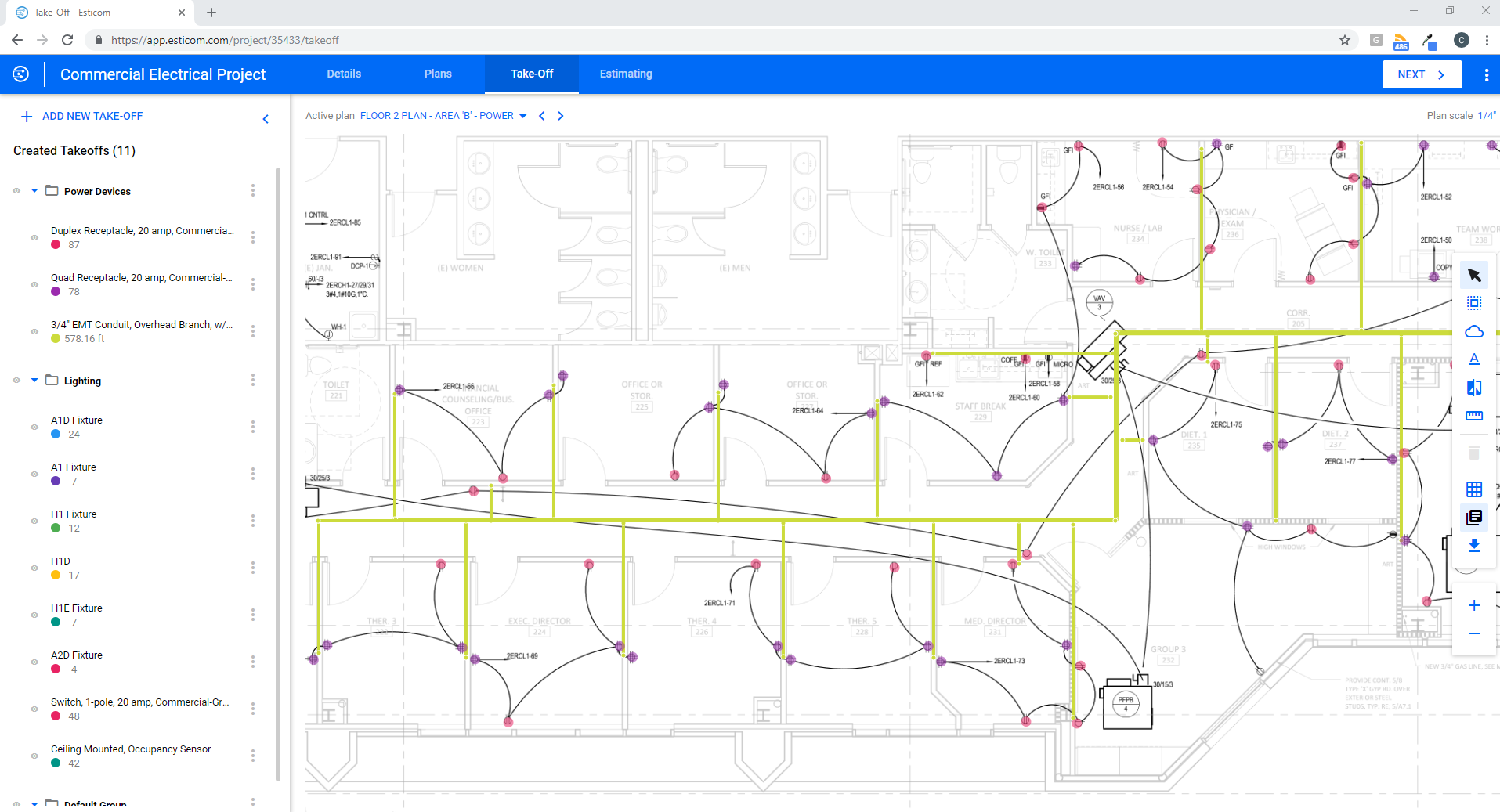Download the plan with arrow icon
The height and width of the screenshot is (812, 1500).
[1473, 545]
